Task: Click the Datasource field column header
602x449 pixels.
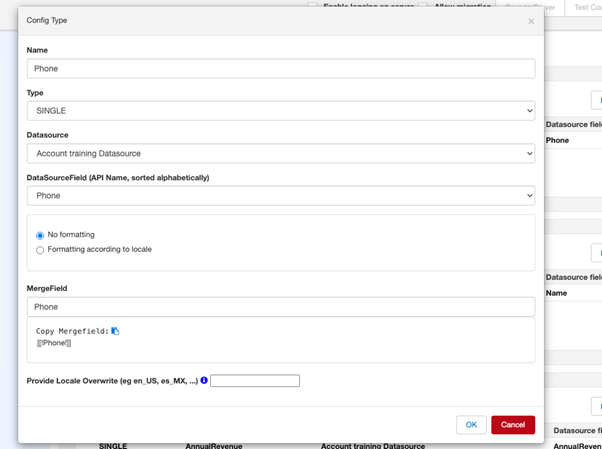Action: click(x=574, y=125)
